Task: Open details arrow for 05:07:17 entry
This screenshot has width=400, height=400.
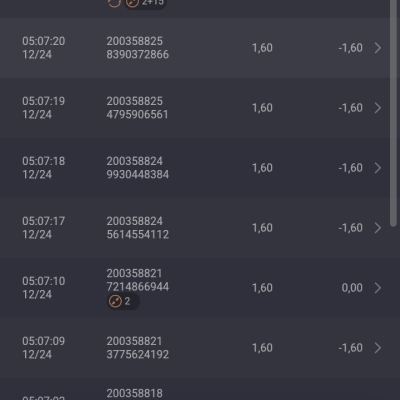Action: tap(378, 228)
